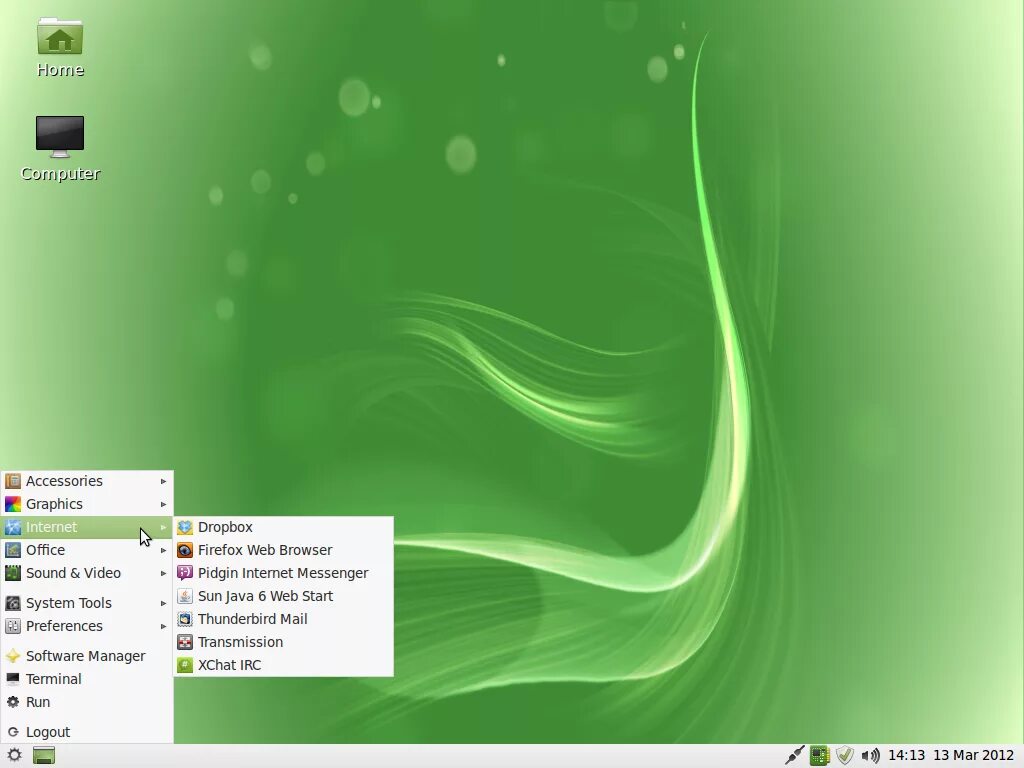Launch XChat IRC

point(229,665)
